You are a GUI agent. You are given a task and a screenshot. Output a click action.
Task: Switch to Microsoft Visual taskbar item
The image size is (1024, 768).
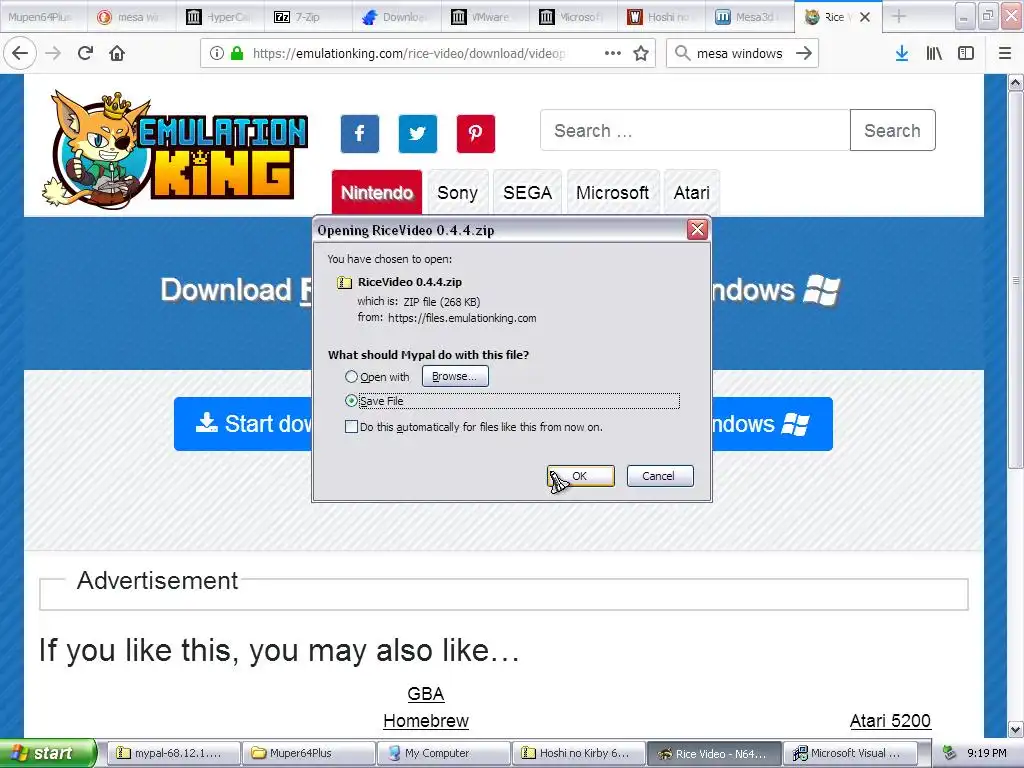click(x=849, y=753)
